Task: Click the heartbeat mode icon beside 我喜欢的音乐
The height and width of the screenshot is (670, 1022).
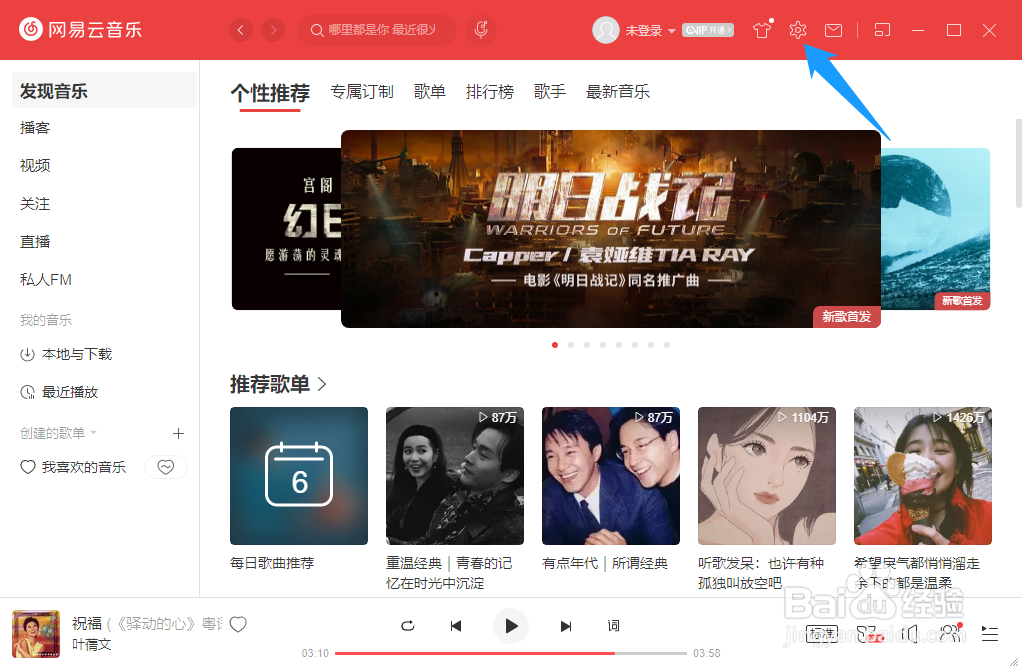Action: (x=166, y=467)
